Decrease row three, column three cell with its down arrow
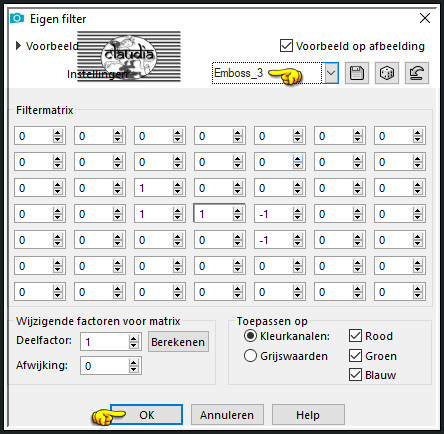444x434 pixels. click(178, 191)
